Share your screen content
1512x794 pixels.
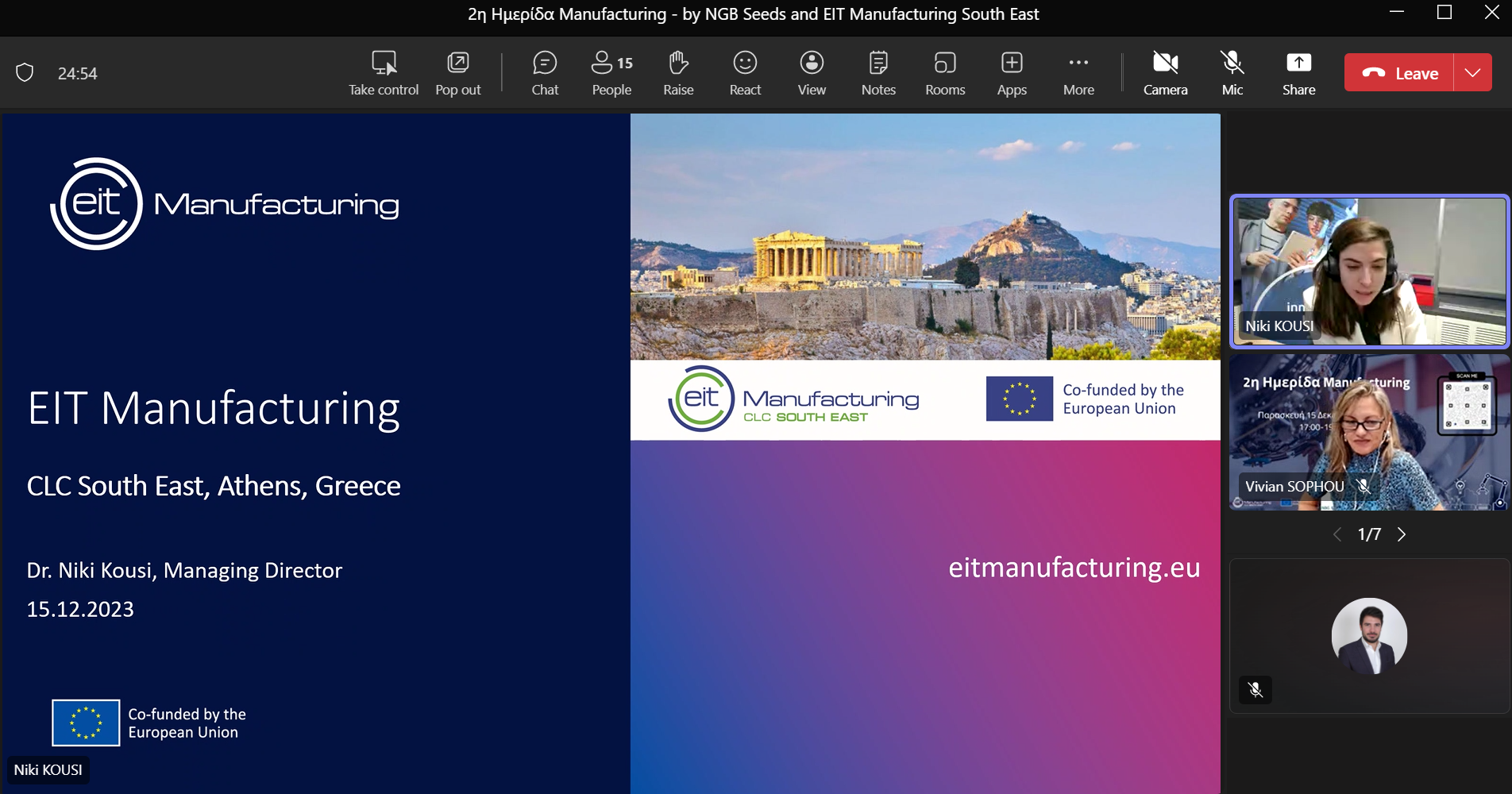pos(1298,73)
